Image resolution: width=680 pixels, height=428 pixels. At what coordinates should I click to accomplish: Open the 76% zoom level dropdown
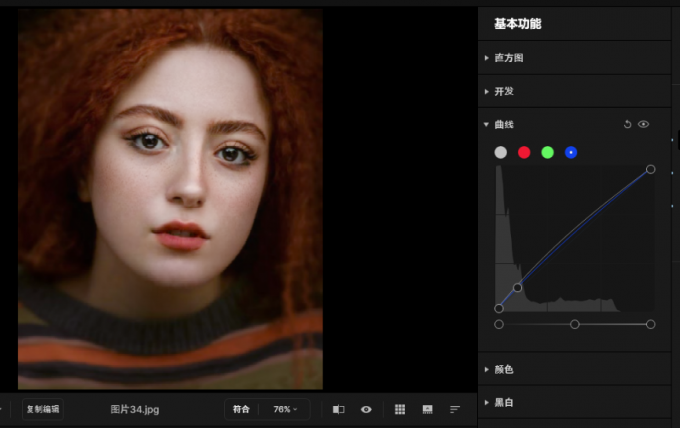pyautogui.click(x=285, y=409)
